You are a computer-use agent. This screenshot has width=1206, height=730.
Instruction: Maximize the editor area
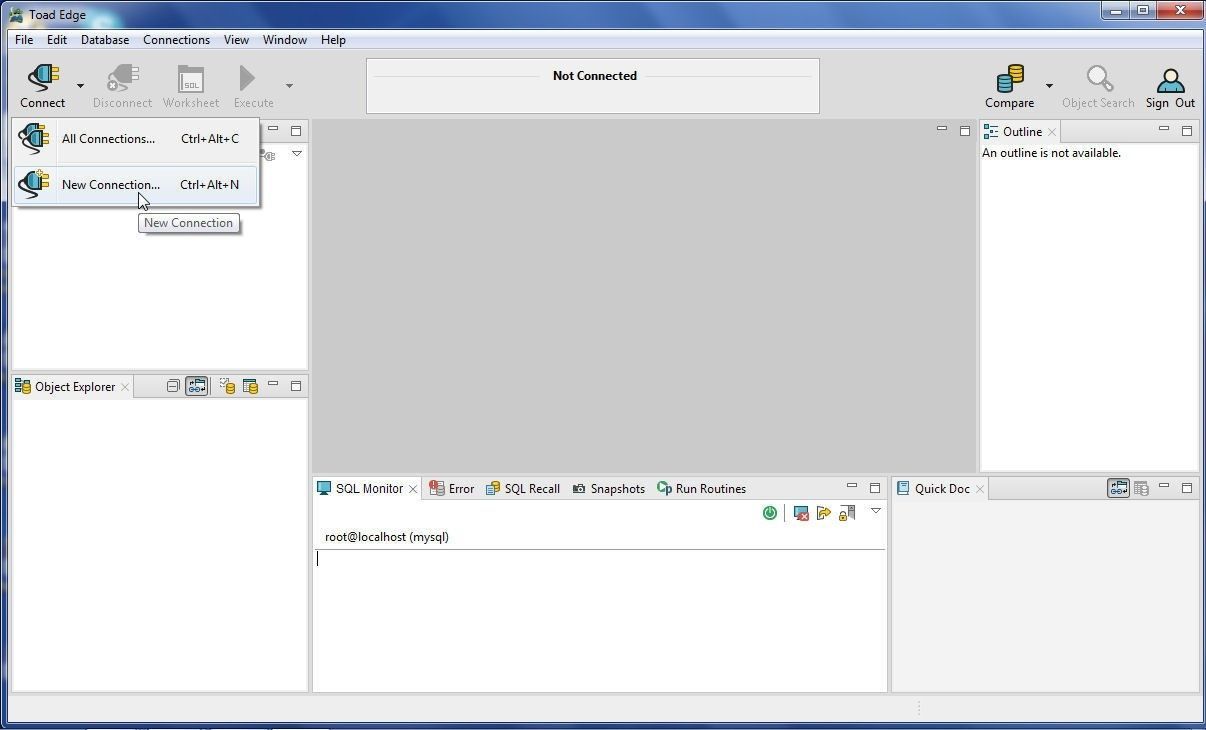pyautogui.click(x=965, y=131)
